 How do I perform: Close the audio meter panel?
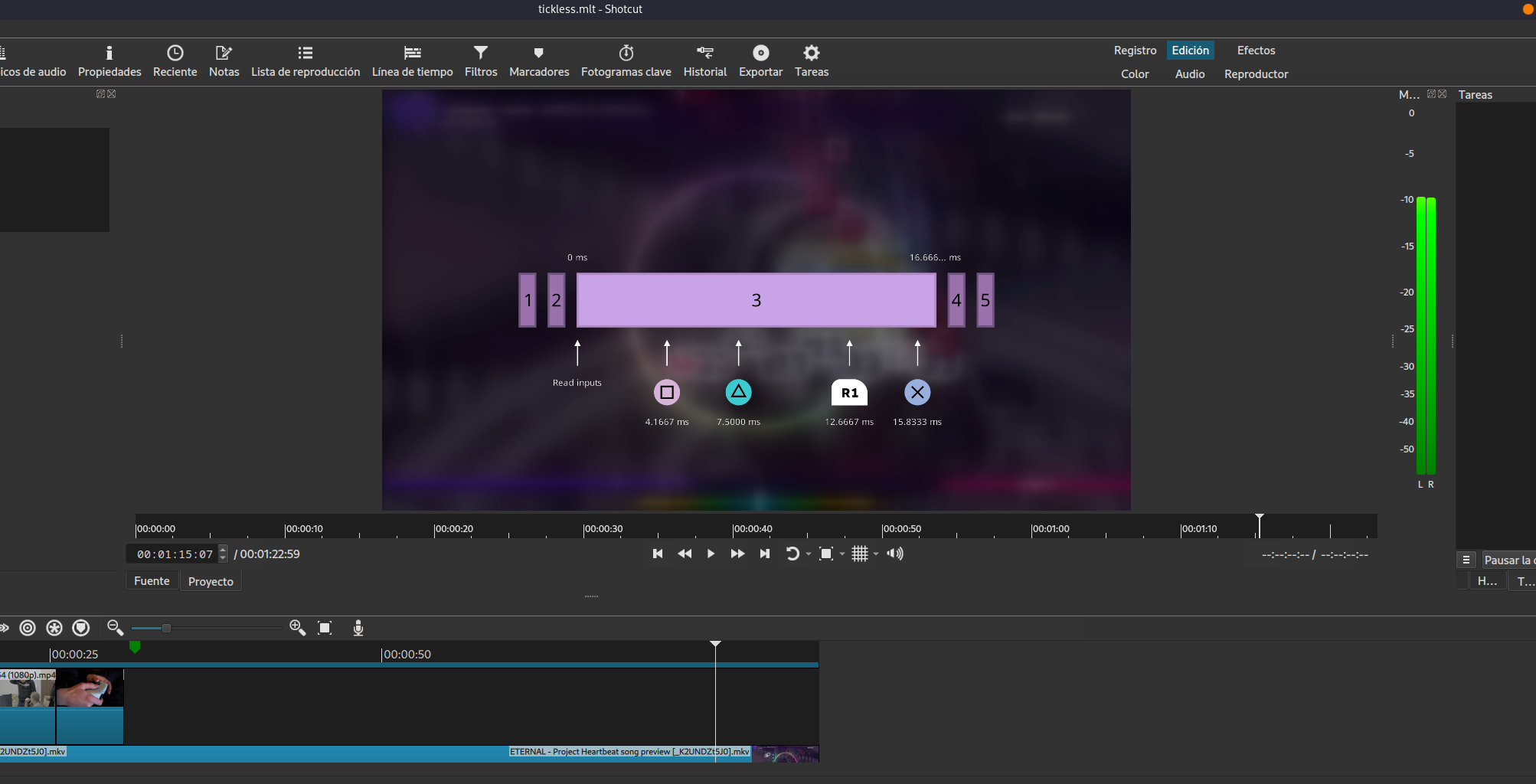click(1443, 94)
